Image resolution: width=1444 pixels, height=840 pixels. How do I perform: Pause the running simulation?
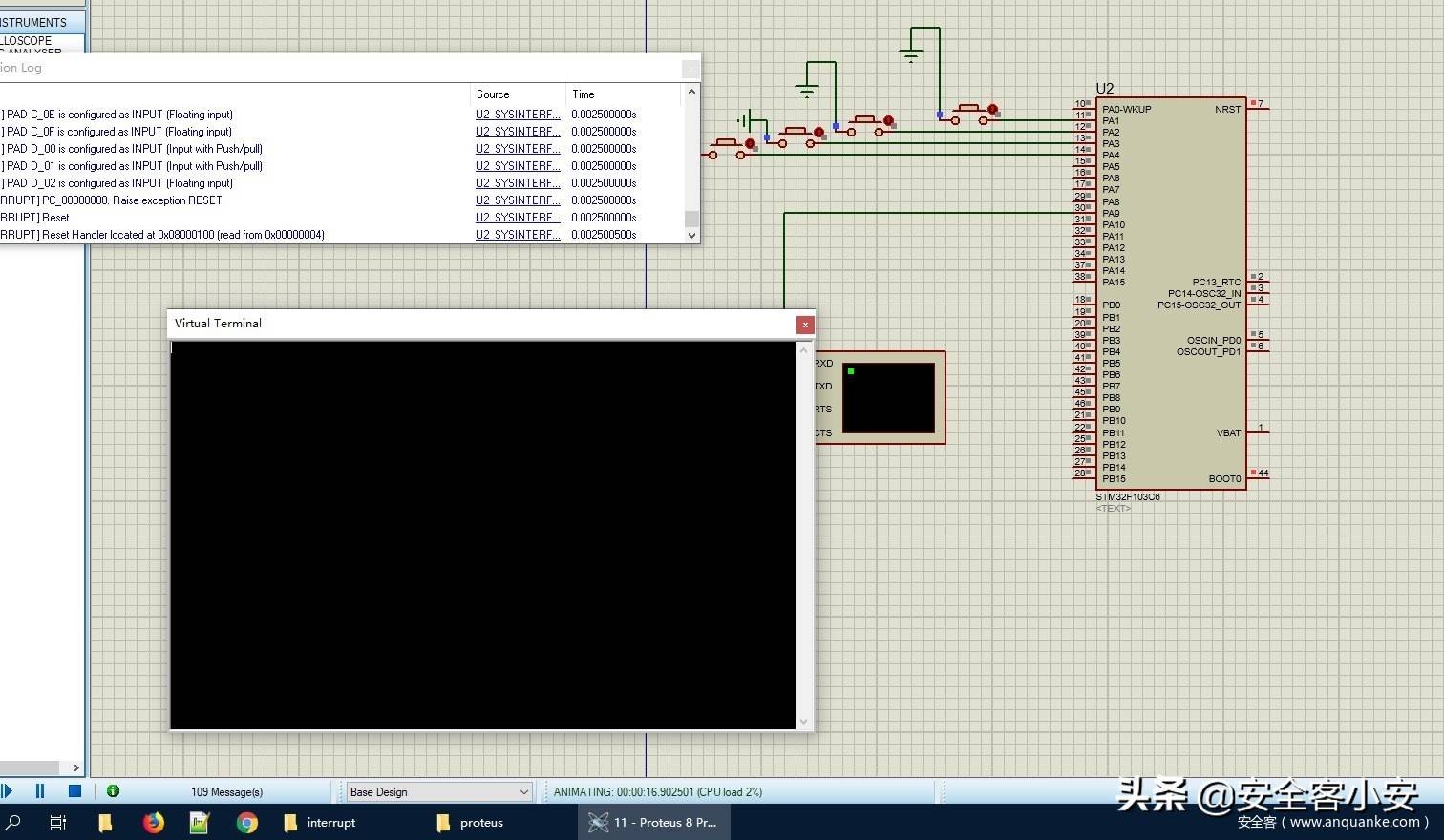point(40,790)
